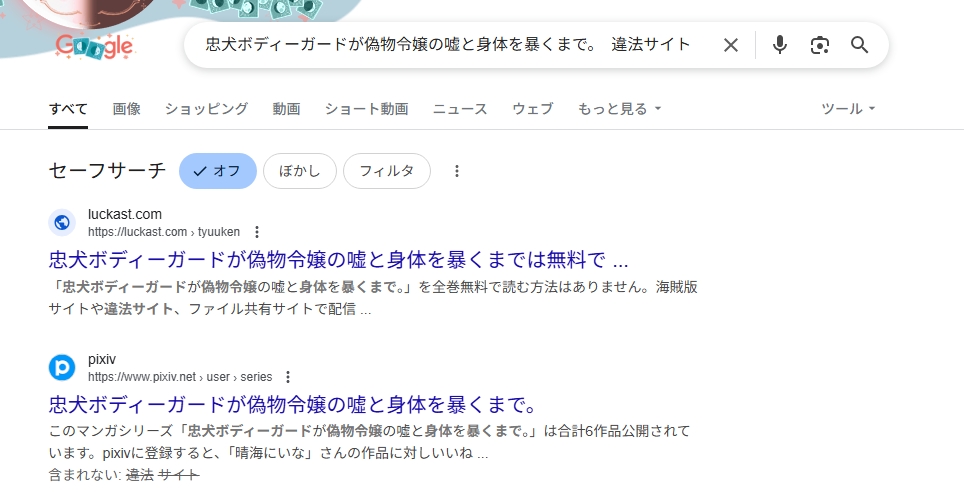Click the struck-through サイト missing term
This screenshot has height=503, width=964.
(x=178, y=475)
